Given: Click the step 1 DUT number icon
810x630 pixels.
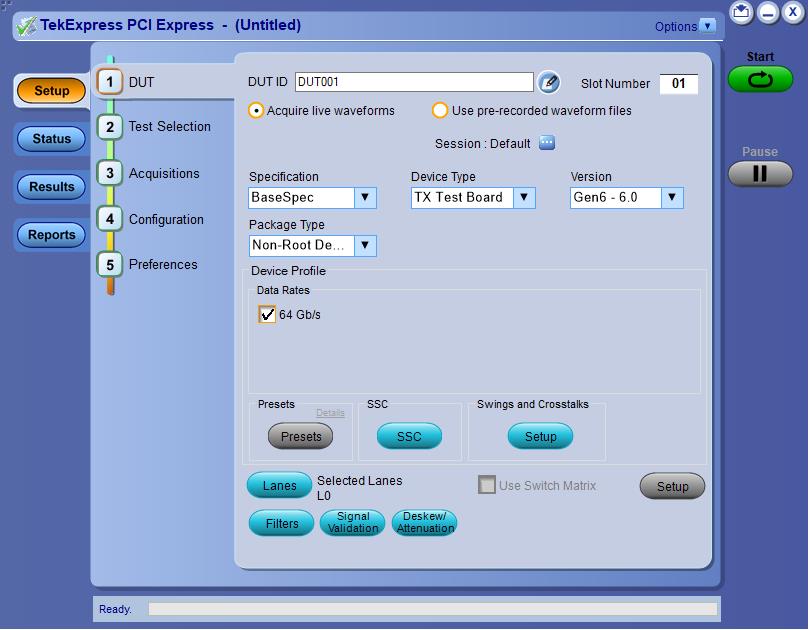Looking at the screenshot, I should click(x=110, y=82).
